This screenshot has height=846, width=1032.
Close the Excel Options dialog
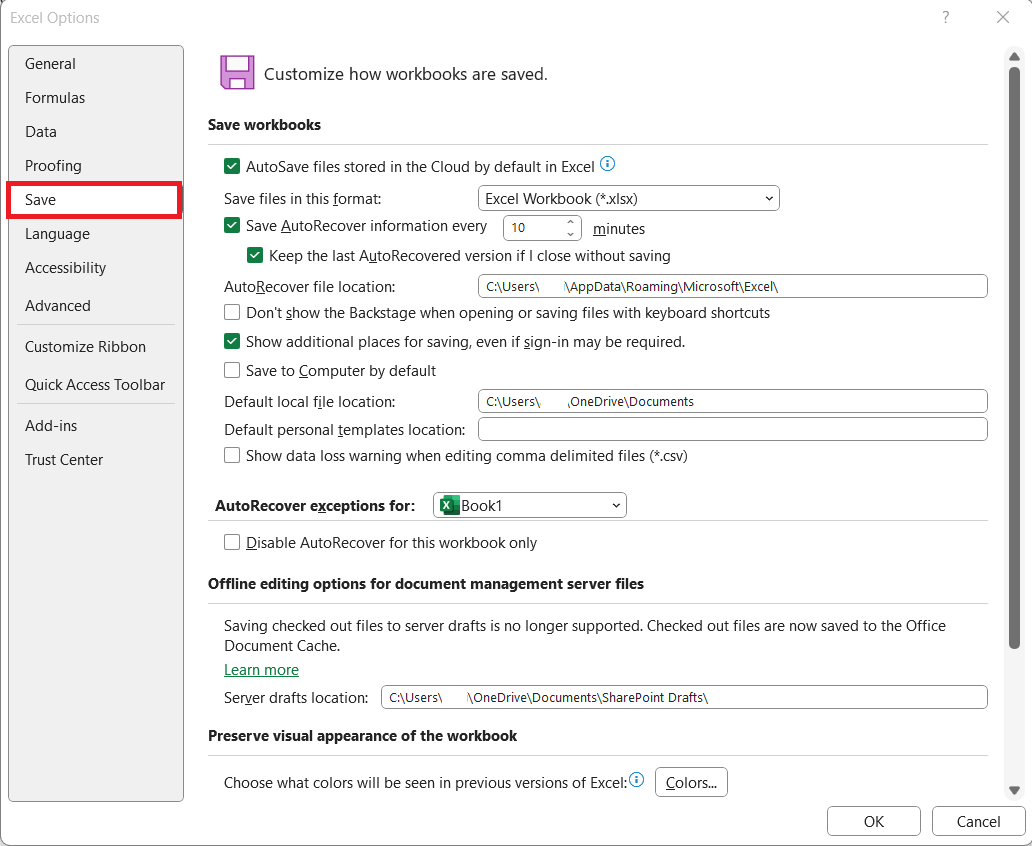click(1002, 17)
